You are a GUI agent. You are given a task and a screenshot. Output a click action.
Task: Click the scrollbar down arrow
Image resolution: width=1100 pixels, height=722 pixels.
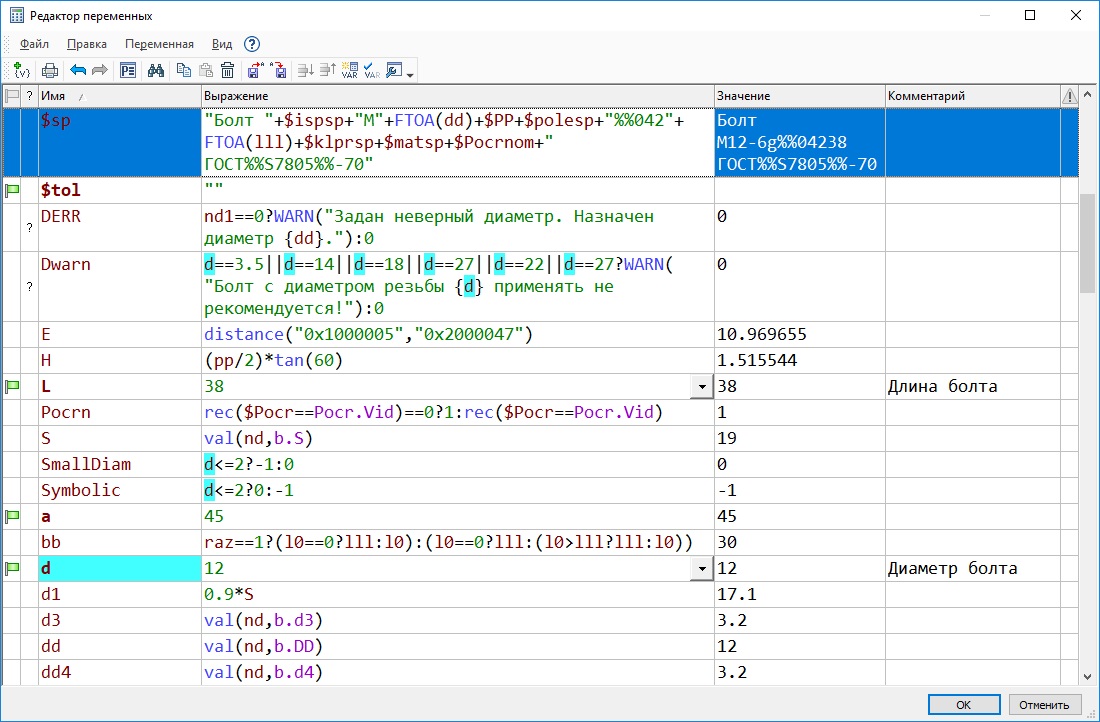(1087, 677)
